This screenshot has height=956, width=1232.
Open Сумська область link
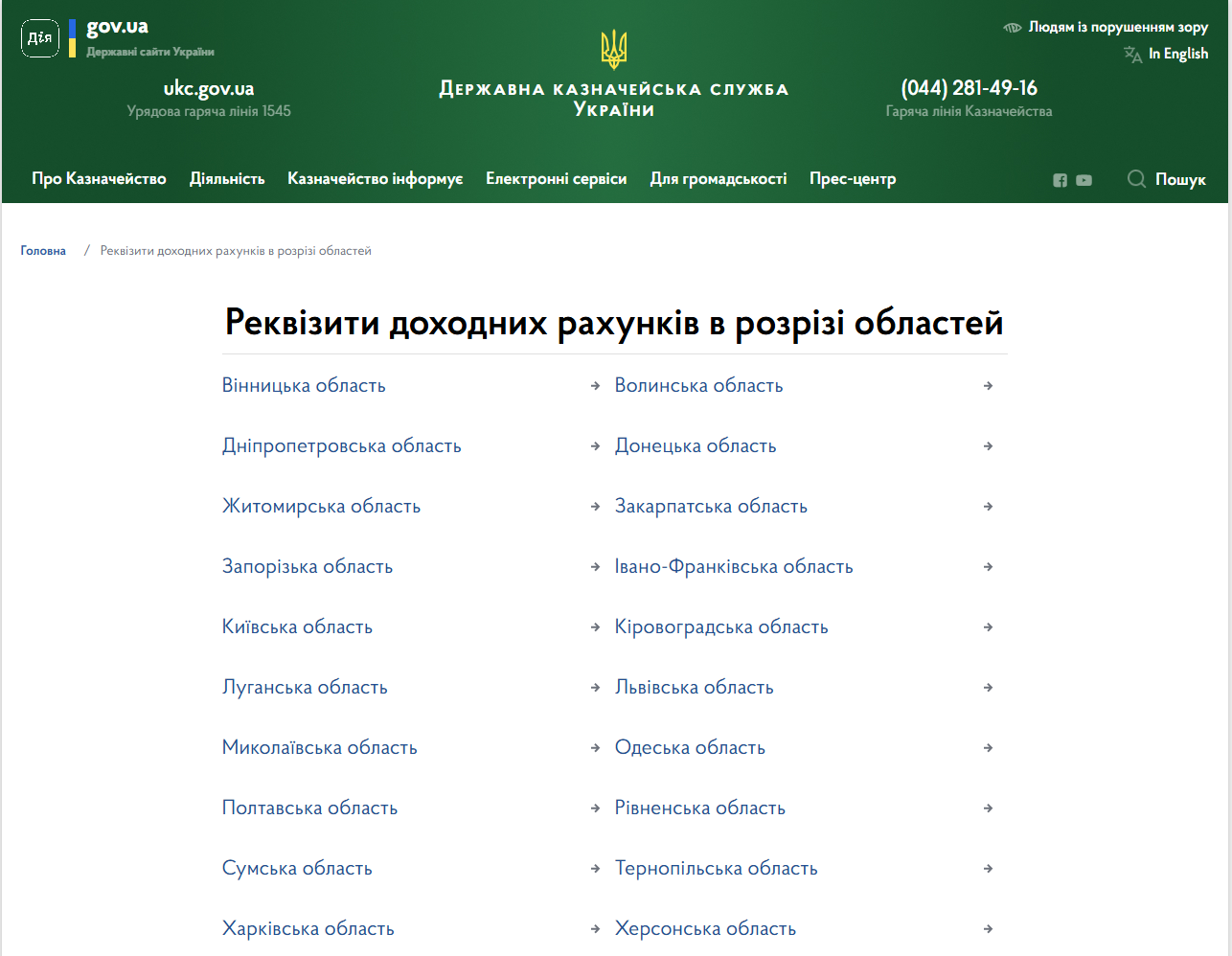(297, 868)
